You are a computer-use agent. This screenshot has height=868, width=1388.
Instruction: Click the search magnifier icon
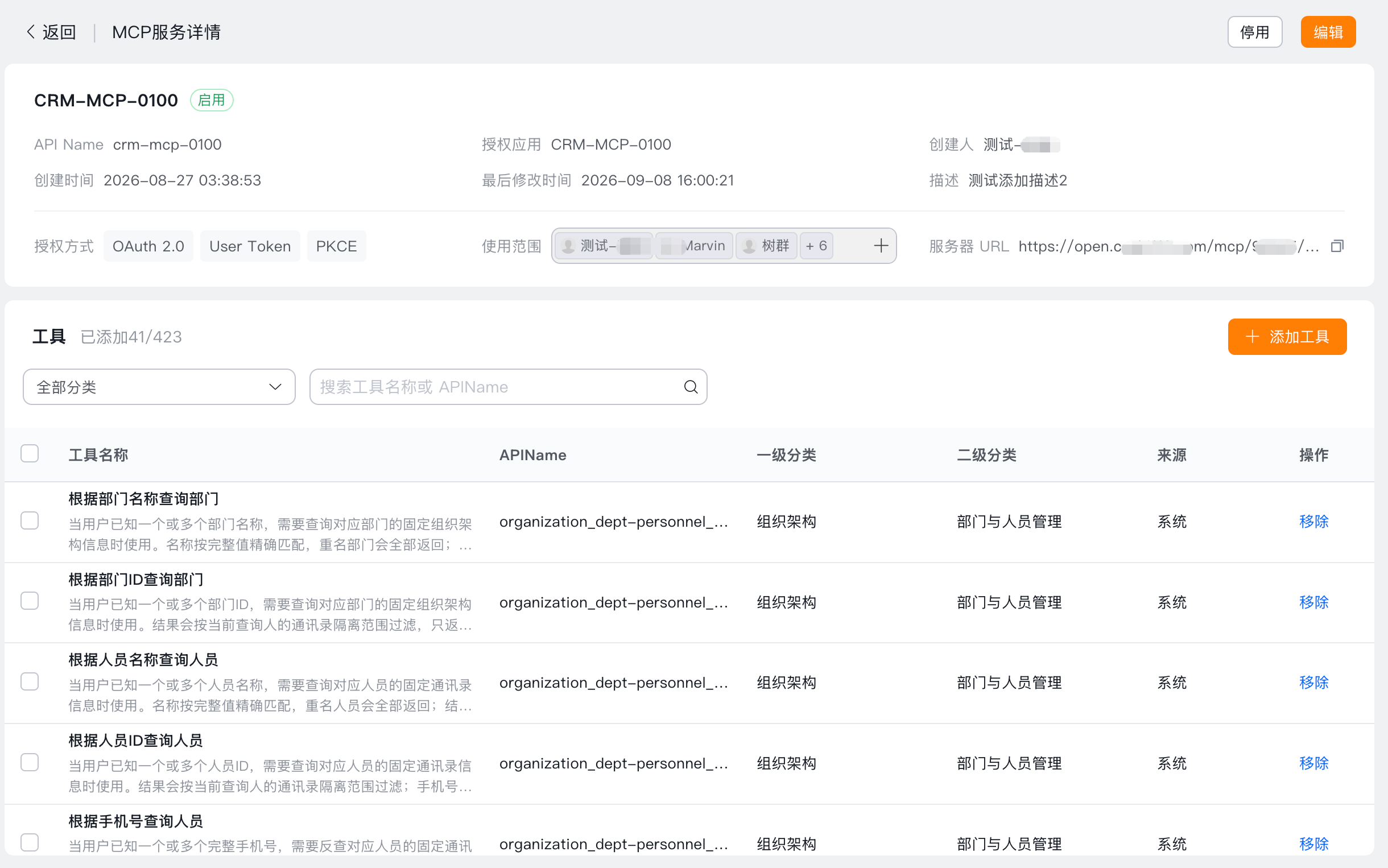pos(691,387)
